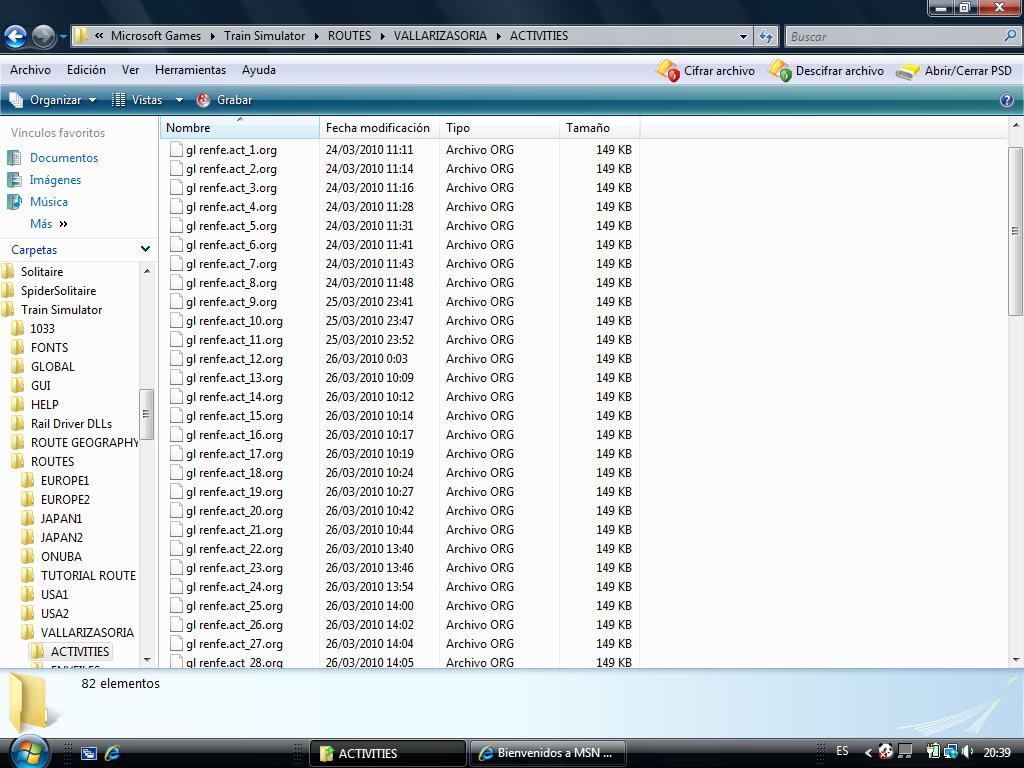Sort files by Fecha modificación column
Image resolution: width=1024 pixels, height=768 pixels.
click(x=377, y=128)
